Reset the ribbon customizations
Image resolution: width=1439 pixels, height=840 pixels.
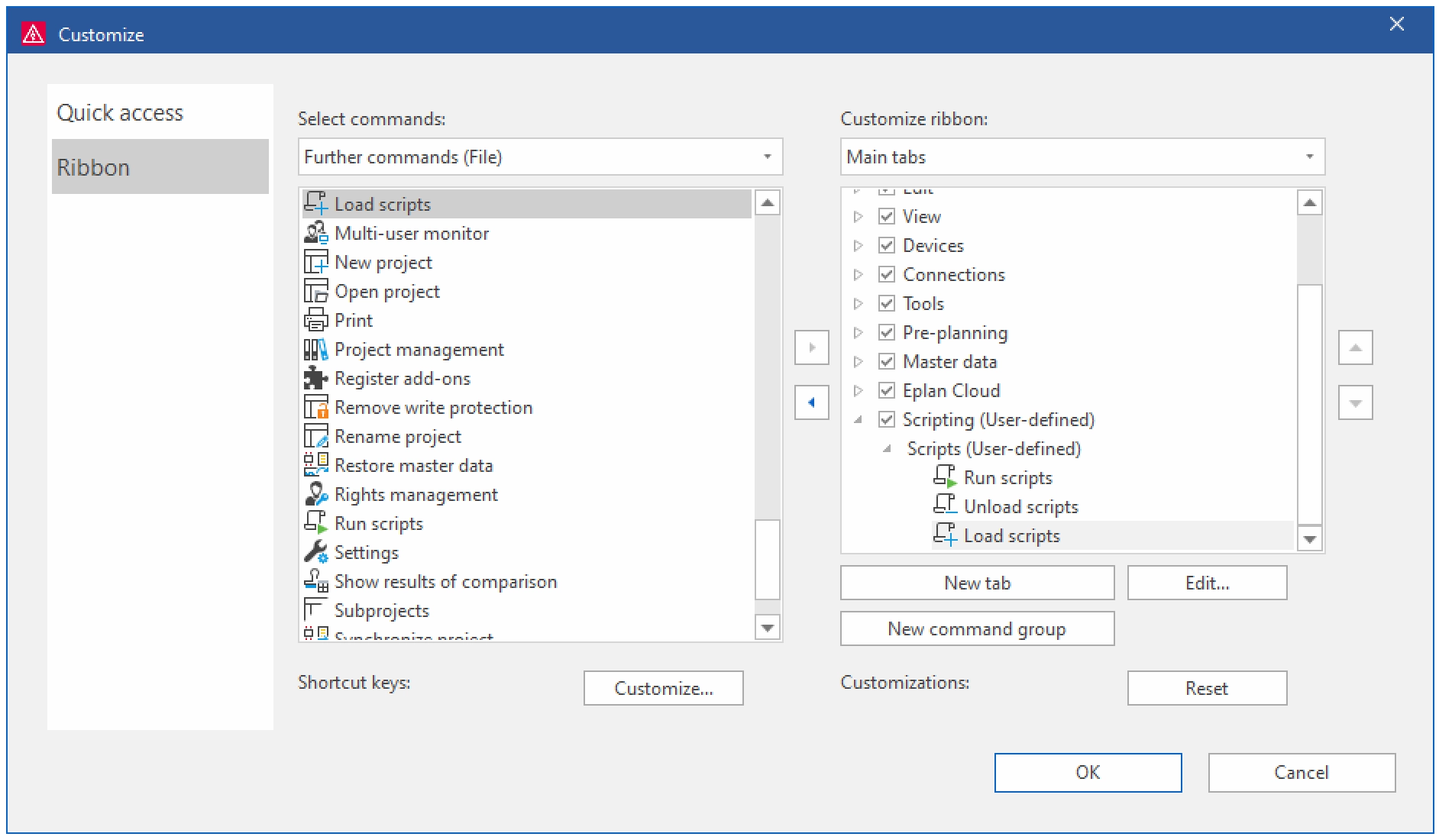click(1207, 688)
